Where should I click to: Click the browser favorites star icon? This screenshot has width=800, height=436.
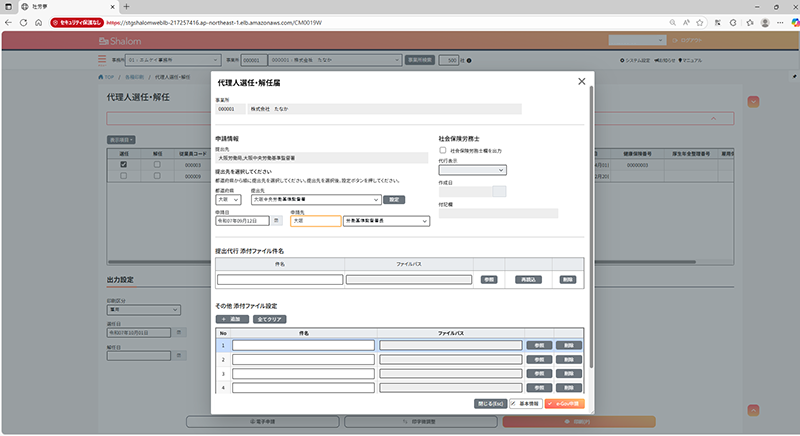click(702, 21)
